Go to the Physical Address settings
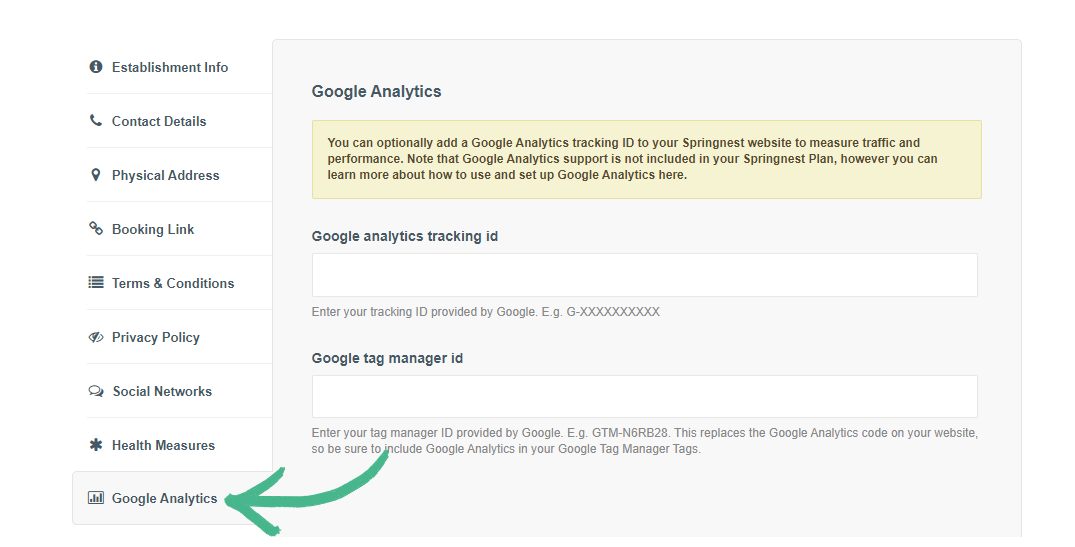This screenshot has height=547, width=1075. tap(165, 175)
